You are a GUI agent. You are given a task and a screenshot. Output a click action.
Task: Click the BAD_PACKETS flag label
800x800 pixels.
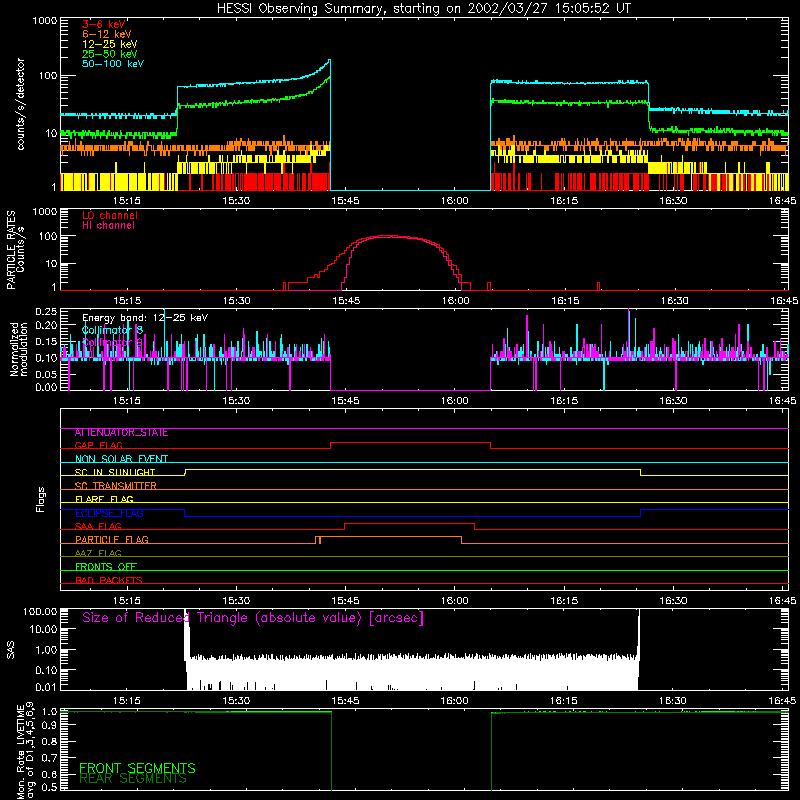click(109, 580)
